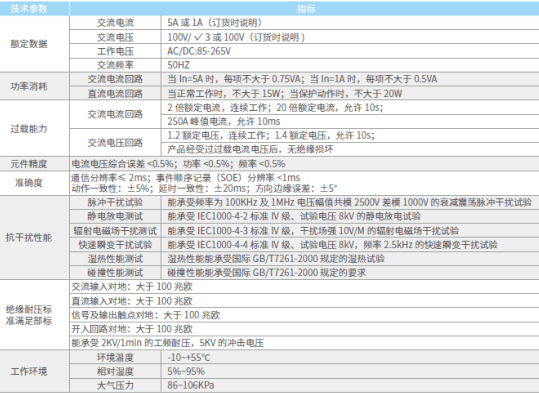Select the 额定数据 category cell
This screenshot has height=393, width=539.
pyautogui.click(x=34, y=44)
